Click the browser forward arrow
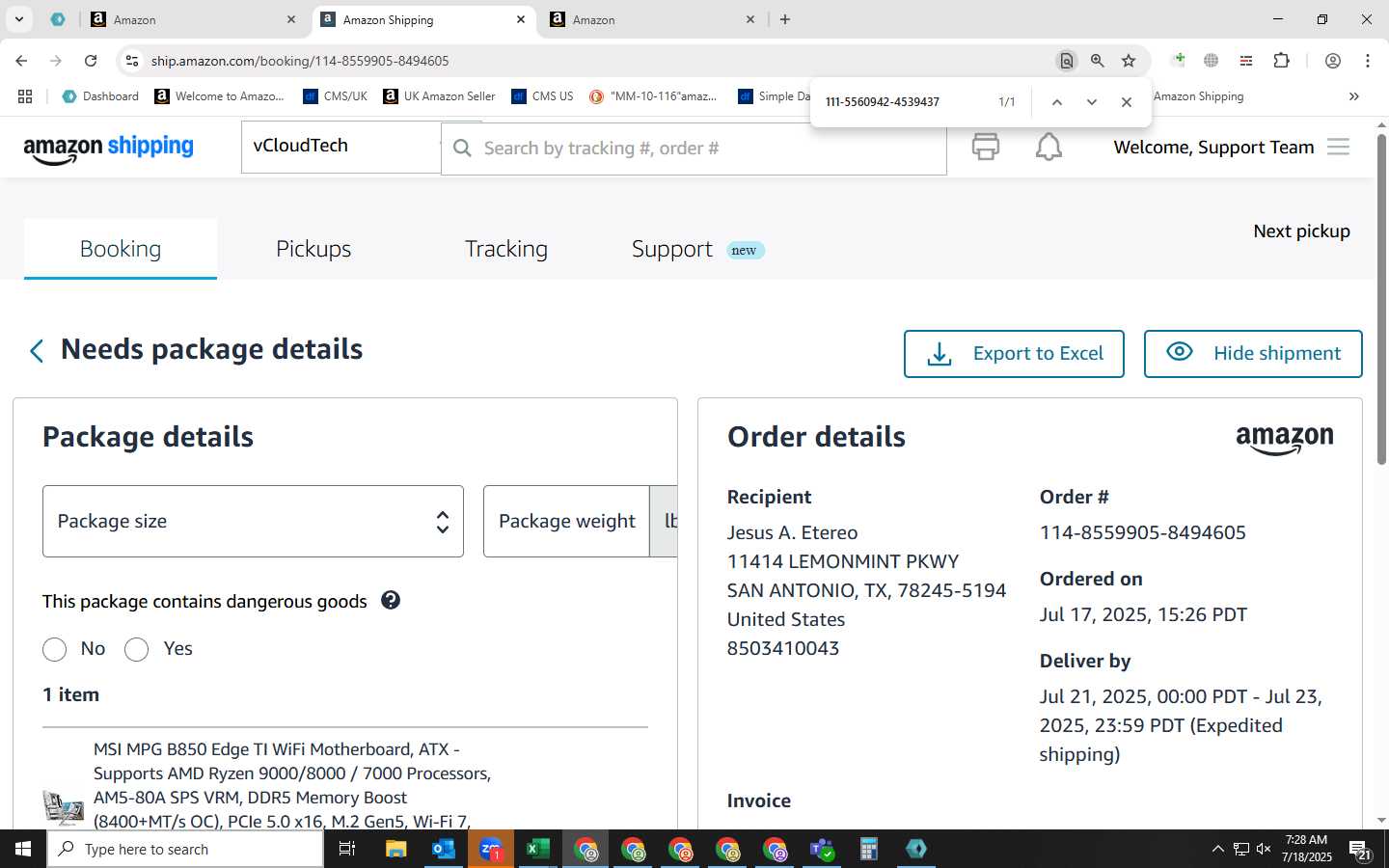Image resolution: width=1389 pixels, height=868 pixels. [56, 61]
